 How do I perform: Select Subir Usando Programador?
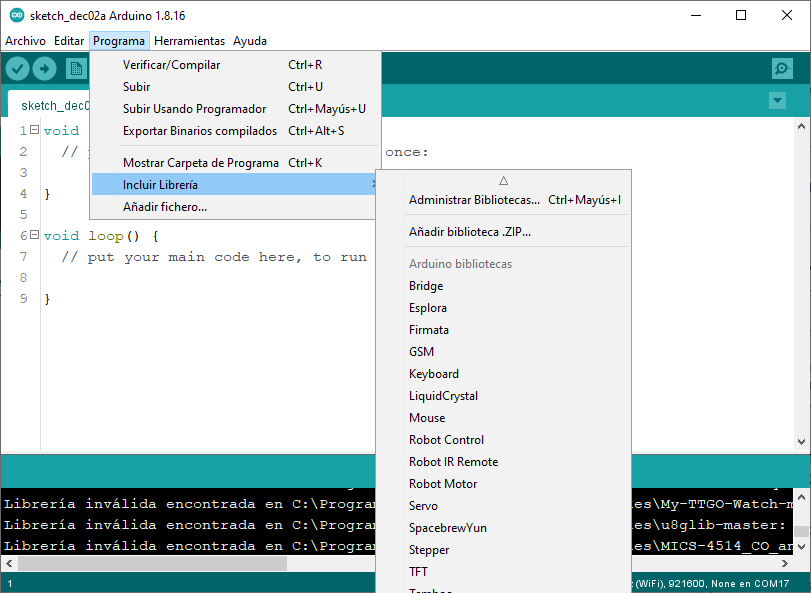(235, 109)
